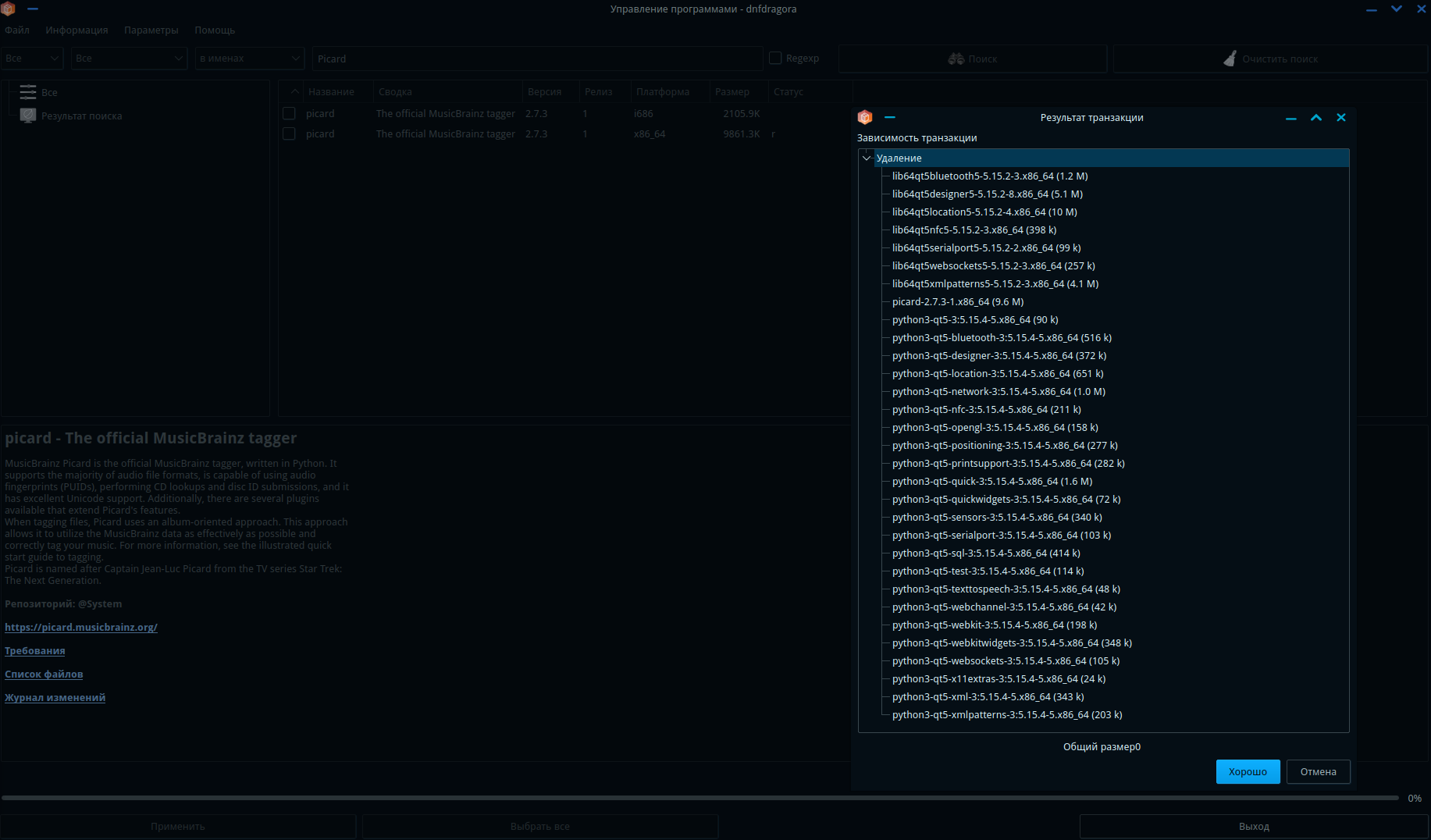Open the Список файлов link

44,674
